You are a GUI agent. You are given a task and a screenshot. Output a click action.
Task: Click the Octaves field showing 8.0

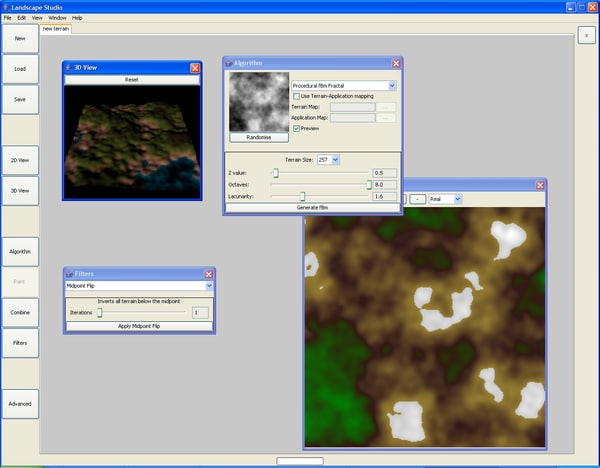(385, 185)
